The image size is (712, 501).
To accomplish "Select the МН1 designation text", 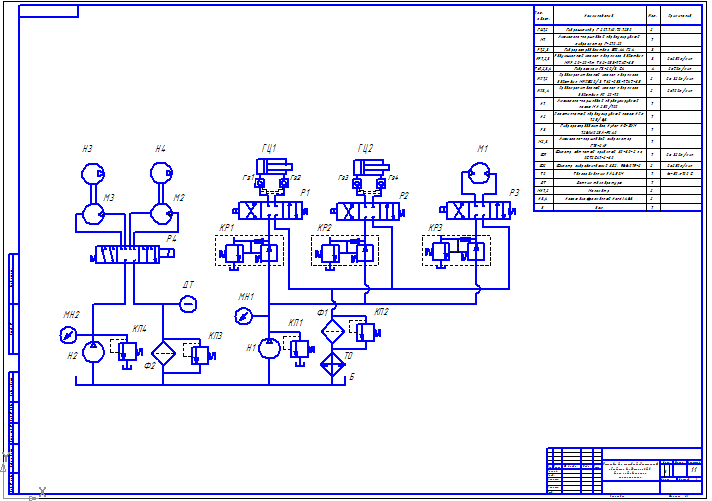I will [x=246, y=297].
